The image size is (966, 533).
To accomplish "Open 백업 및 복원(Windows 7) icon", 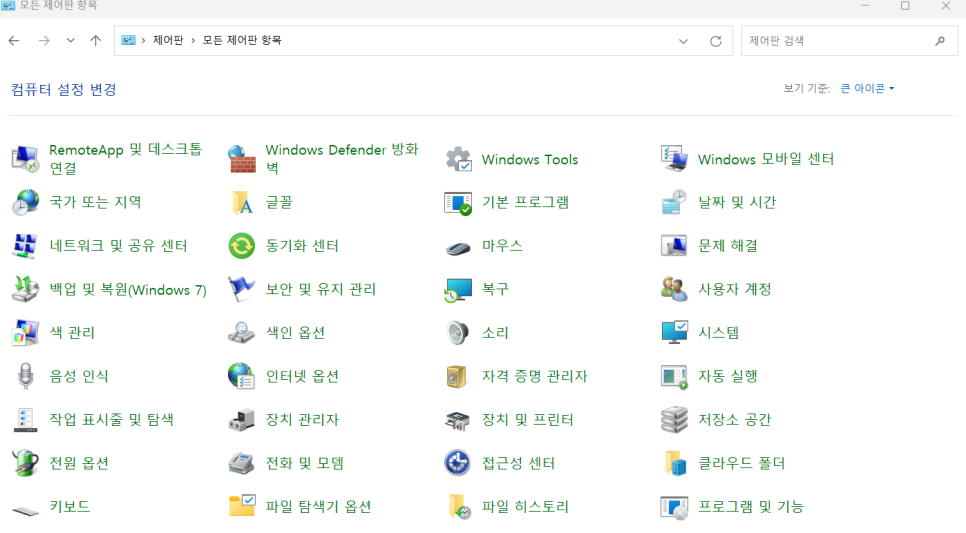I will (x=25, y=289).
